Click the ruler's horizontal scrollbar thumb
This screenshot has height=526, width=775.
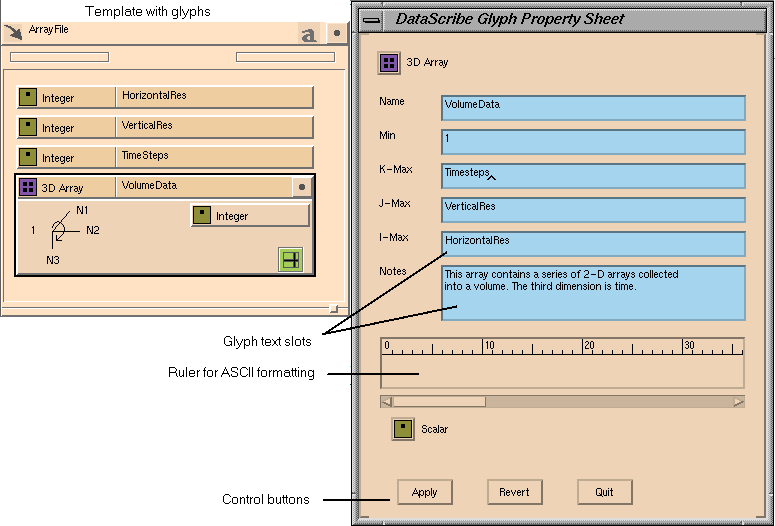coord(438,402)
